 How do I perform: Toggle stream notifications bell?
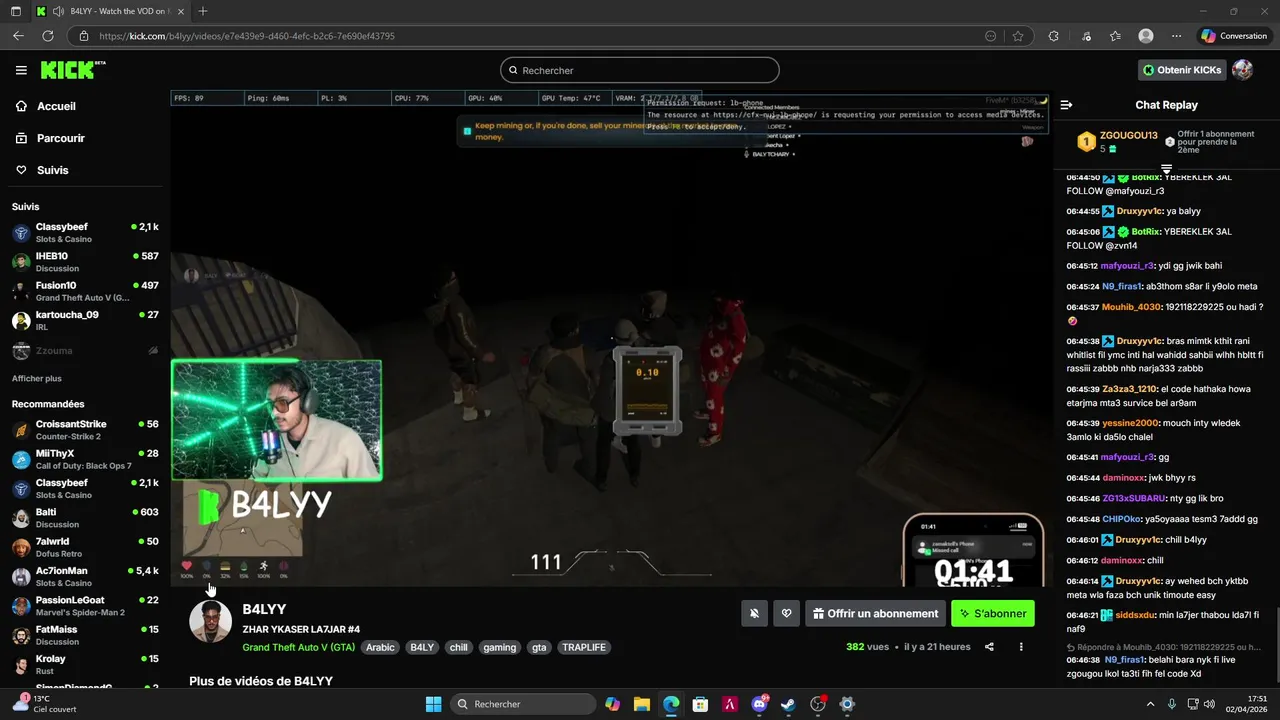pos(754,613)
